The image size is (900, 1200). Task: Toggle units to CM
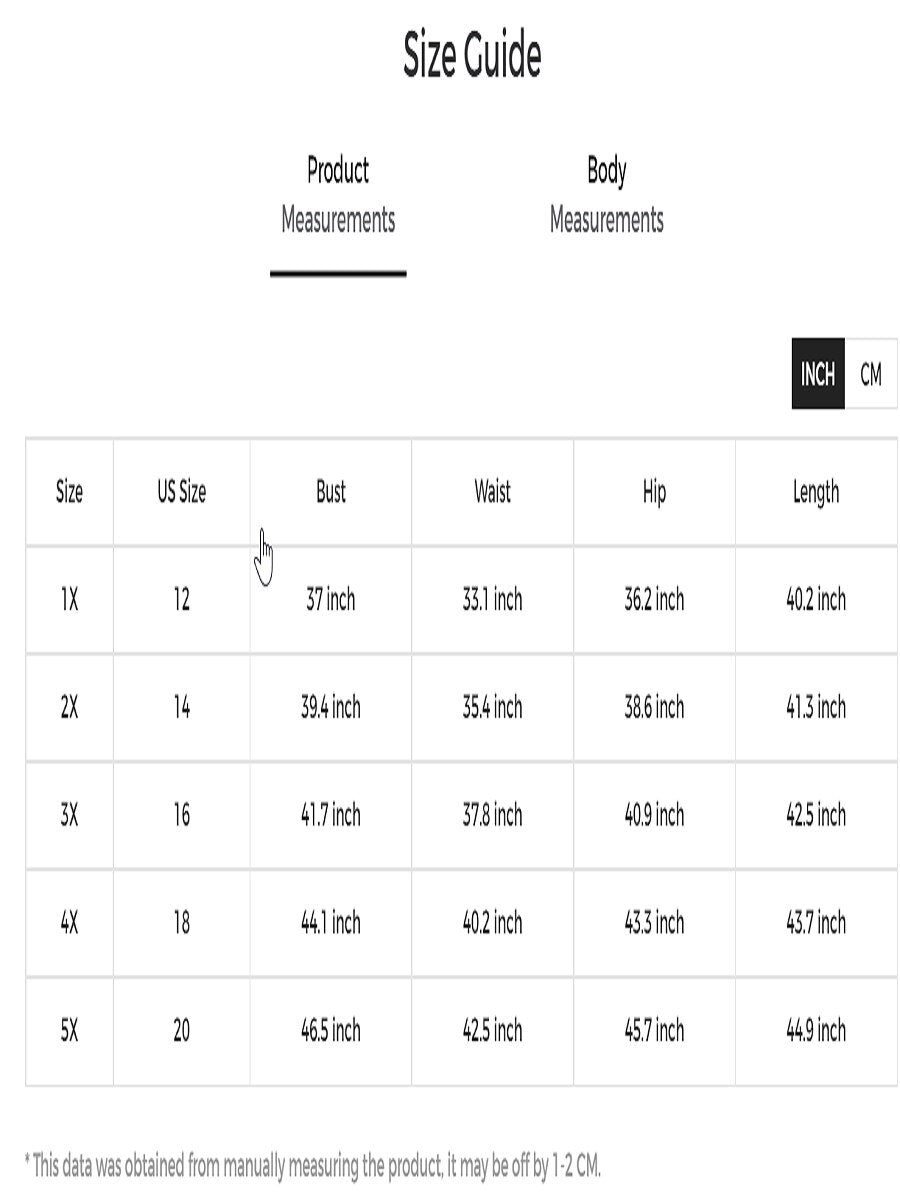(x=871, y=374)
